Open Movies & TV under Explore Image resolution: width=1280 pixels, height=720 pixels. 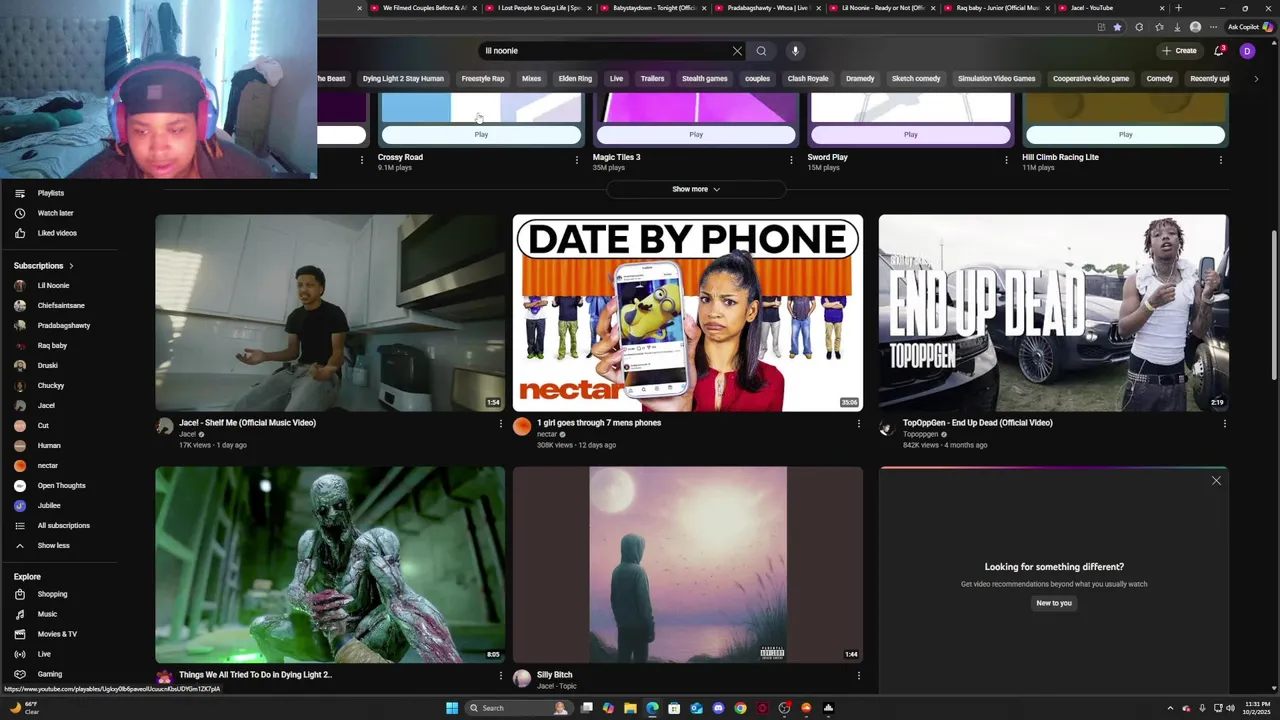58,634
